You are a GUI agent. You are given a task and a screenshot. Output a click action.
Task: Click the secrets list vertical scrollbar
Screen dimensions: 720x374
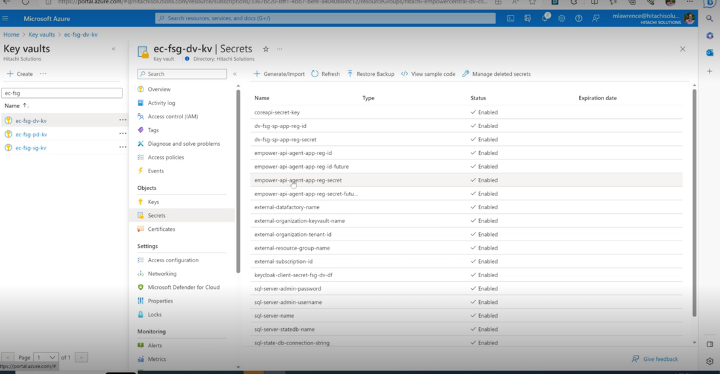pos(694,202)
